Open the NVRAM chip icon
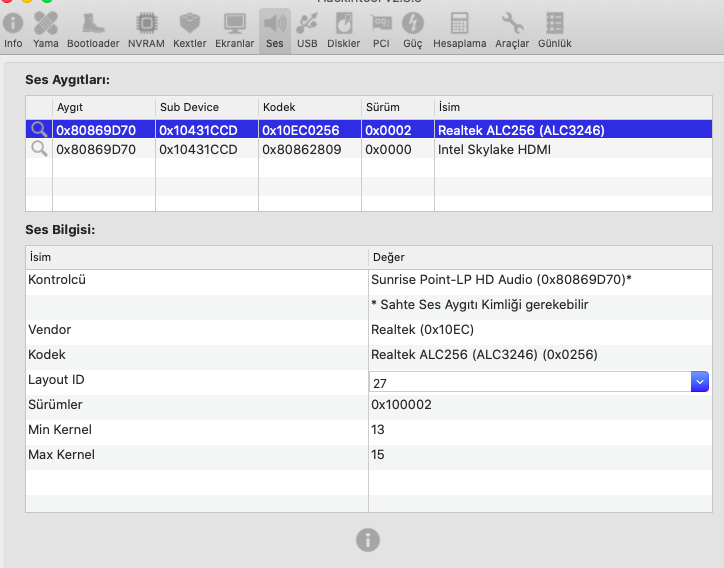Image resolution: width=724 pixels, height=568 pixels. pyautogui.click(x=146, y=28)
